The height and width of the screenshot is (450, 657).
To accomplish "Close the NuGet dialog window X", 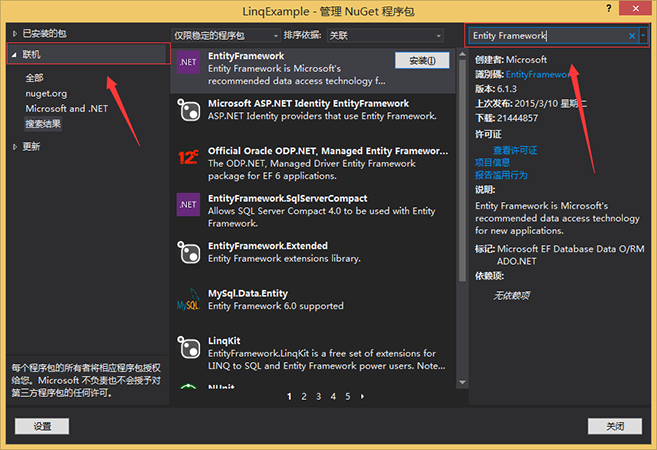I will (635, 8).
